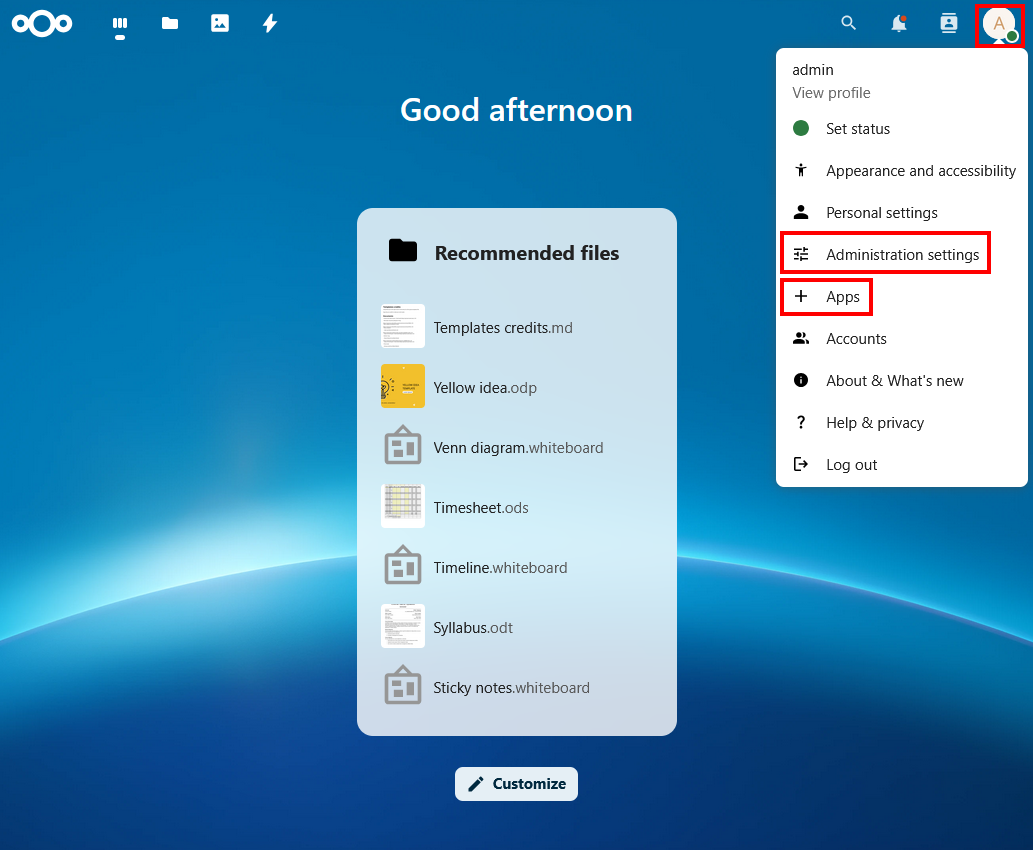Open the Contacts menu icon

click(949, 23)
